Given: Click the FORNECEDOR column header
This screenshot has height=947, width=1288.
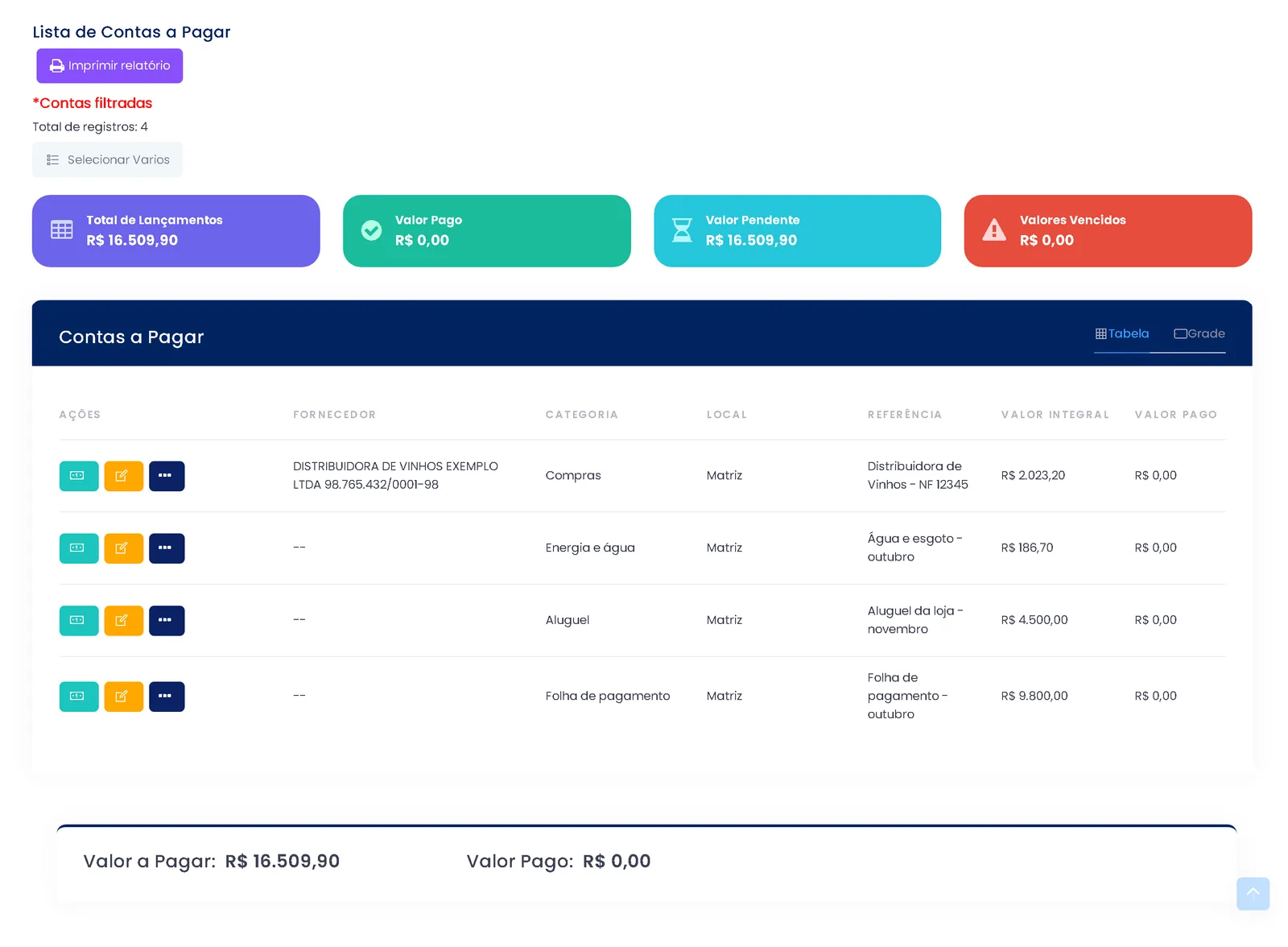Looking at the screenshot, I should coord(335,415).
